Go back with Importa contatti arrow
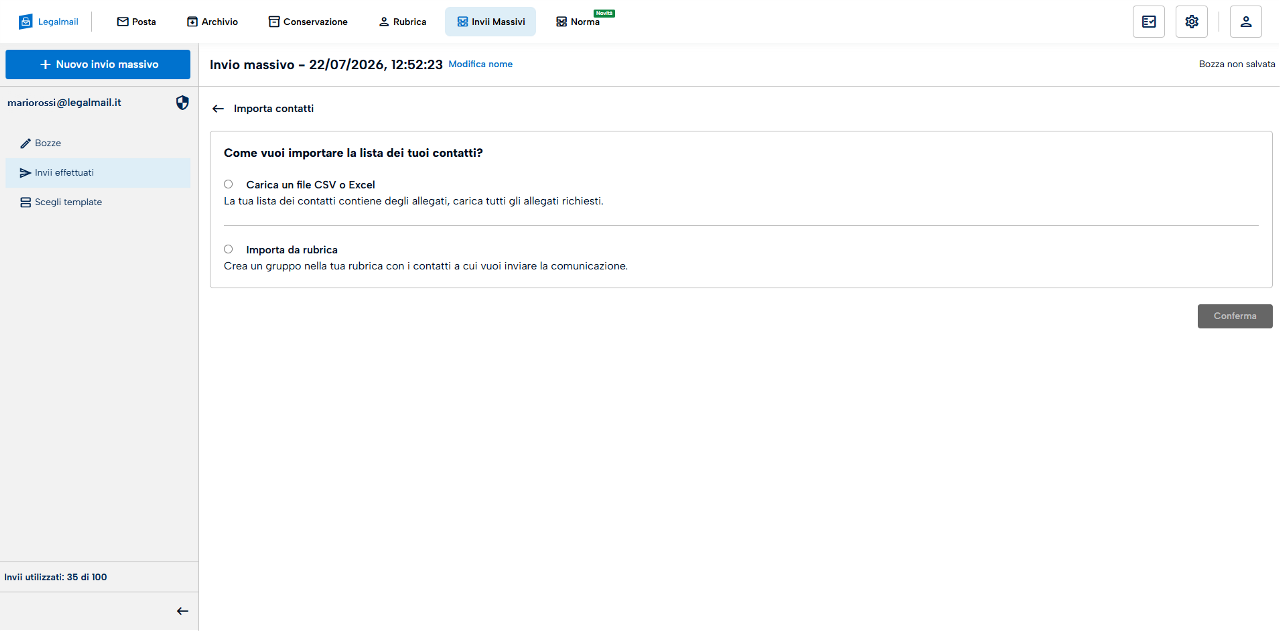Viewport: 1280px width, 631px height. click(x=218, y=108)
